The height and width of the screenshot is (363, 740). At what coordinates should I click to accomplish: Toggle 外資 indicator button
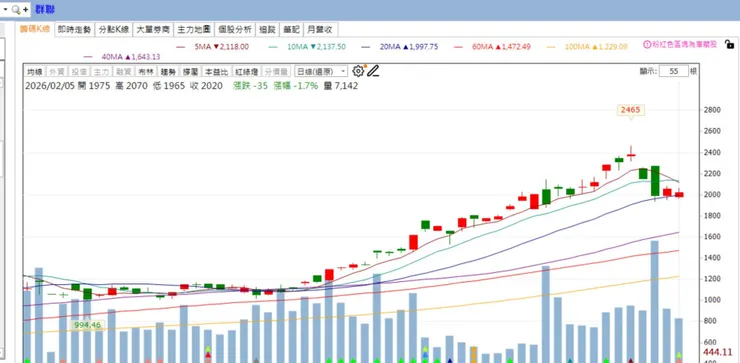(57, 72)
